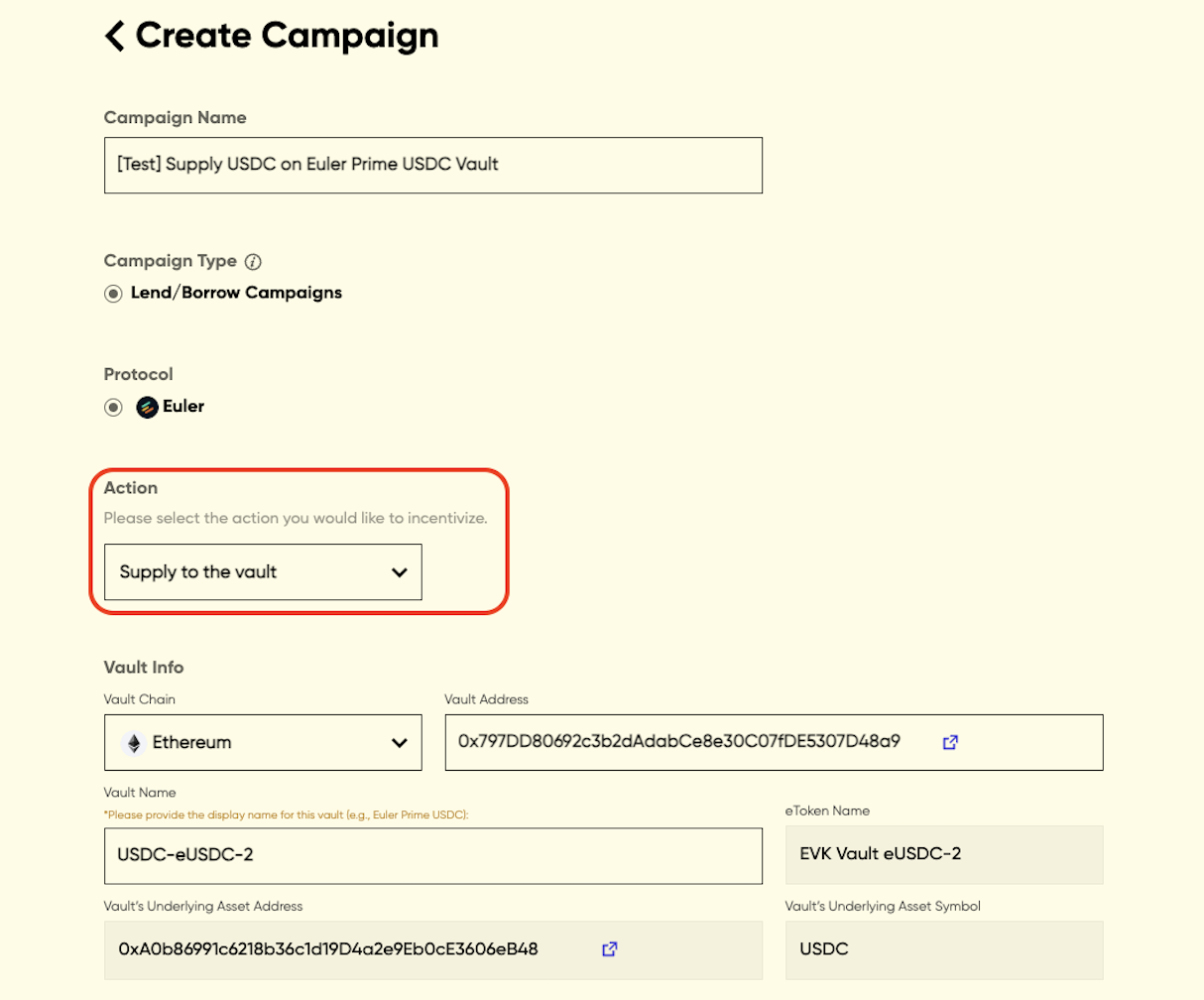The image size is (1204, 1000).
Task: Click the Ethereum logo in Vault Chain
Action: pyautogui.click(x=133, y=743)
